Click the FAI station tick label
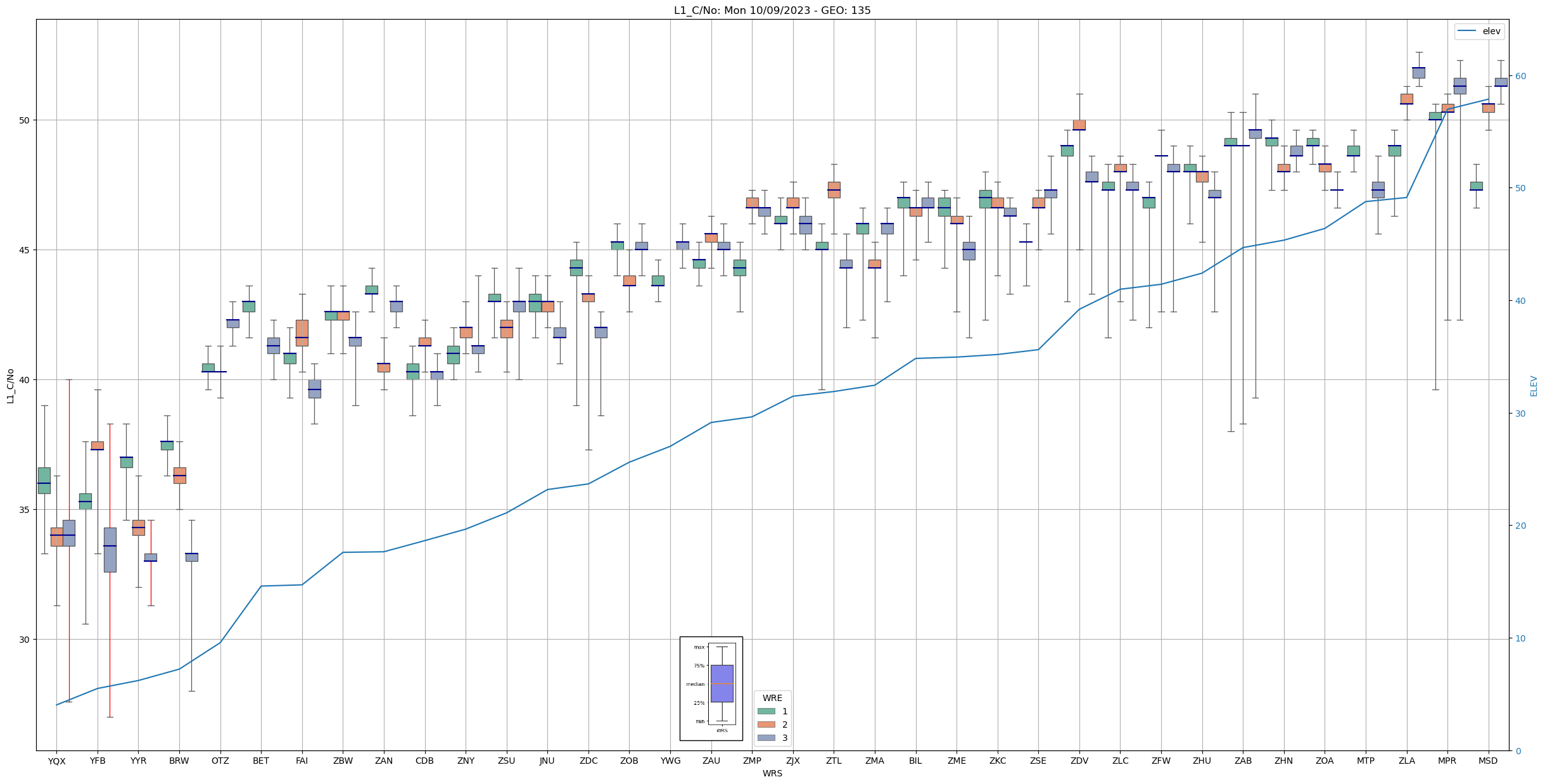This screenshot has width=1545, height=784. click(x=302, y=761)
